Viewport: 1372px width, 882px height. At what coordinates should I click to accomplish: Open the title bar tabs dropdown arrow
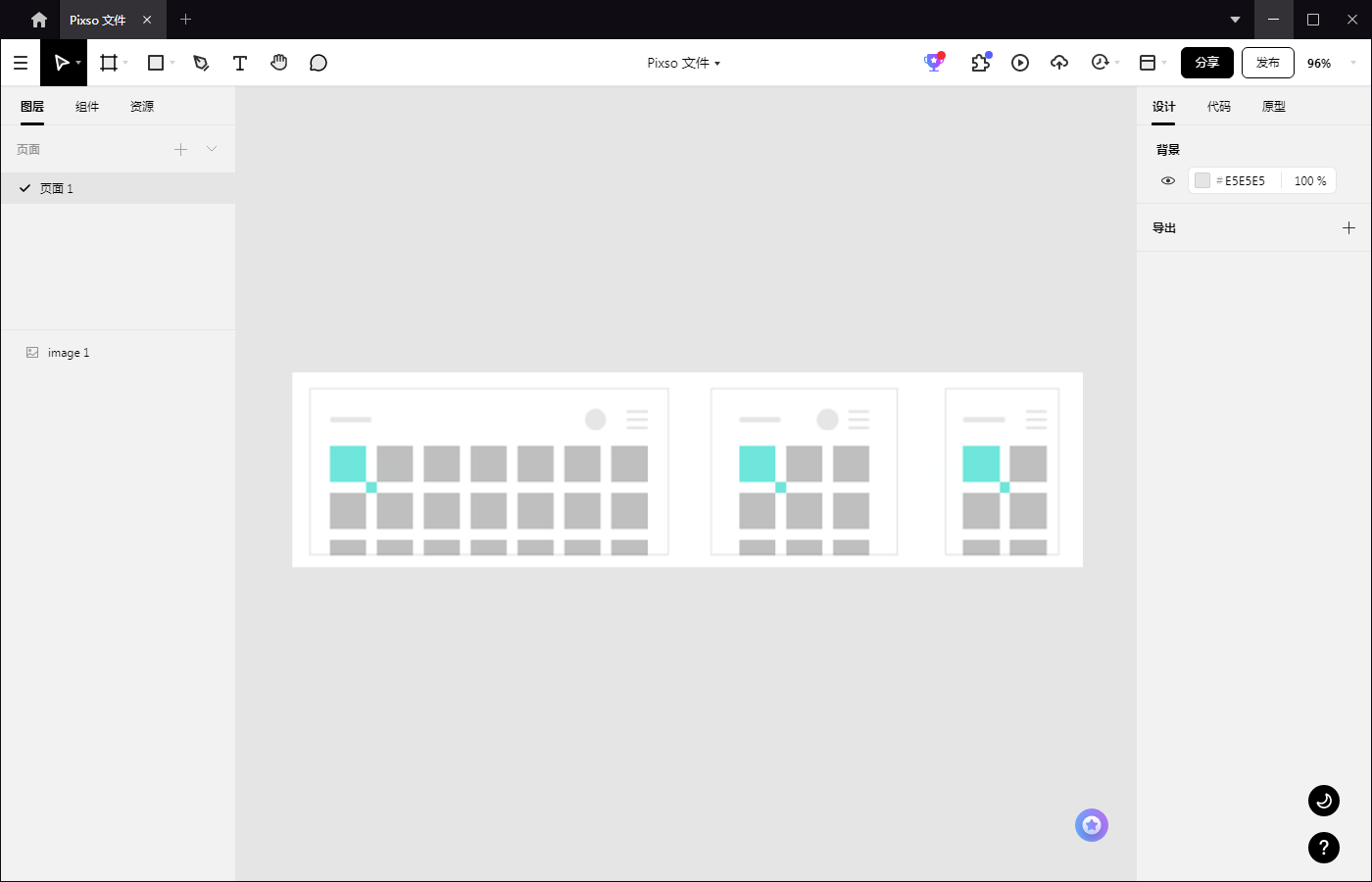[x=1235, y=20]
